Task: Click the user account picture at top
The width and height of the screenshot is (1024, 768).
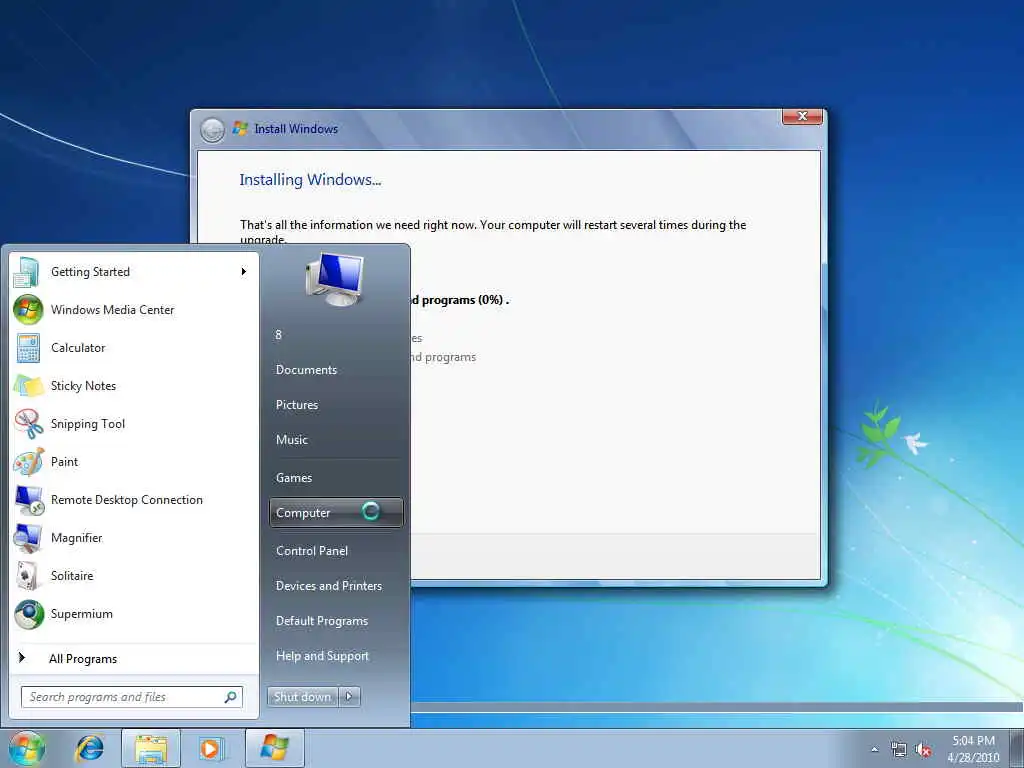Action: [334, 280]
